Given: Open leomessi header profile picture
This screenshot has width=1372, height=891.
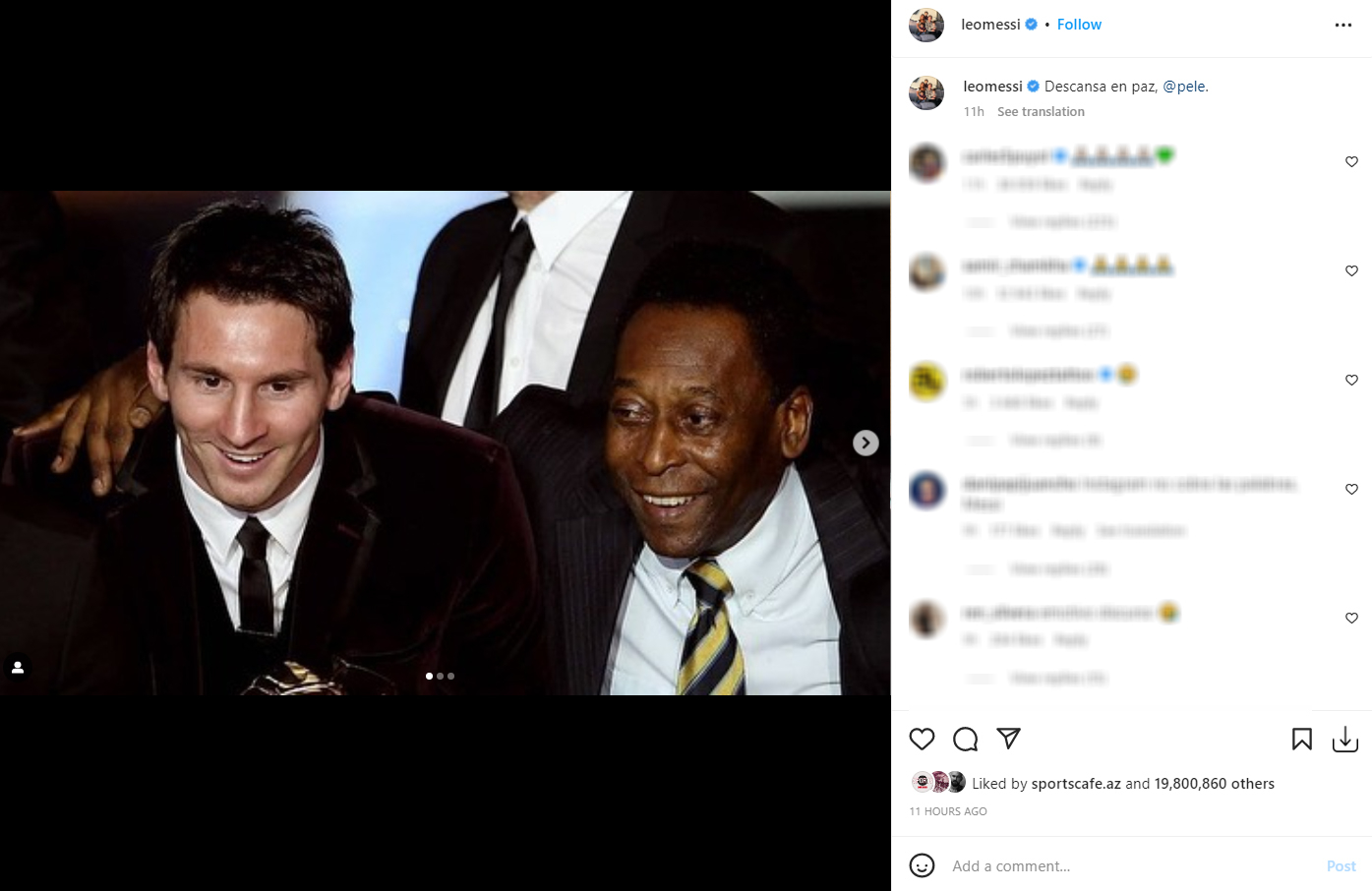Looking at the screenshot, I should [926, 25].
